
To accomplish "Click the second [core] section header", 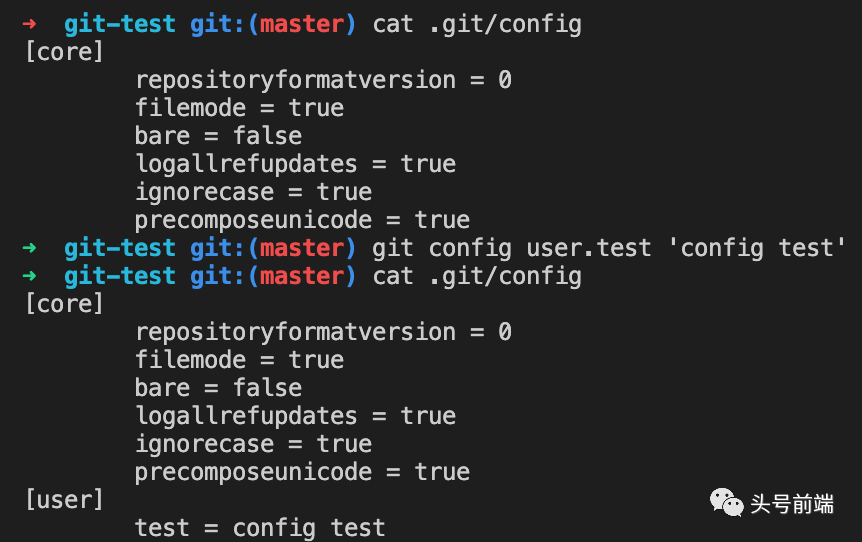I will tap(64, 304).
